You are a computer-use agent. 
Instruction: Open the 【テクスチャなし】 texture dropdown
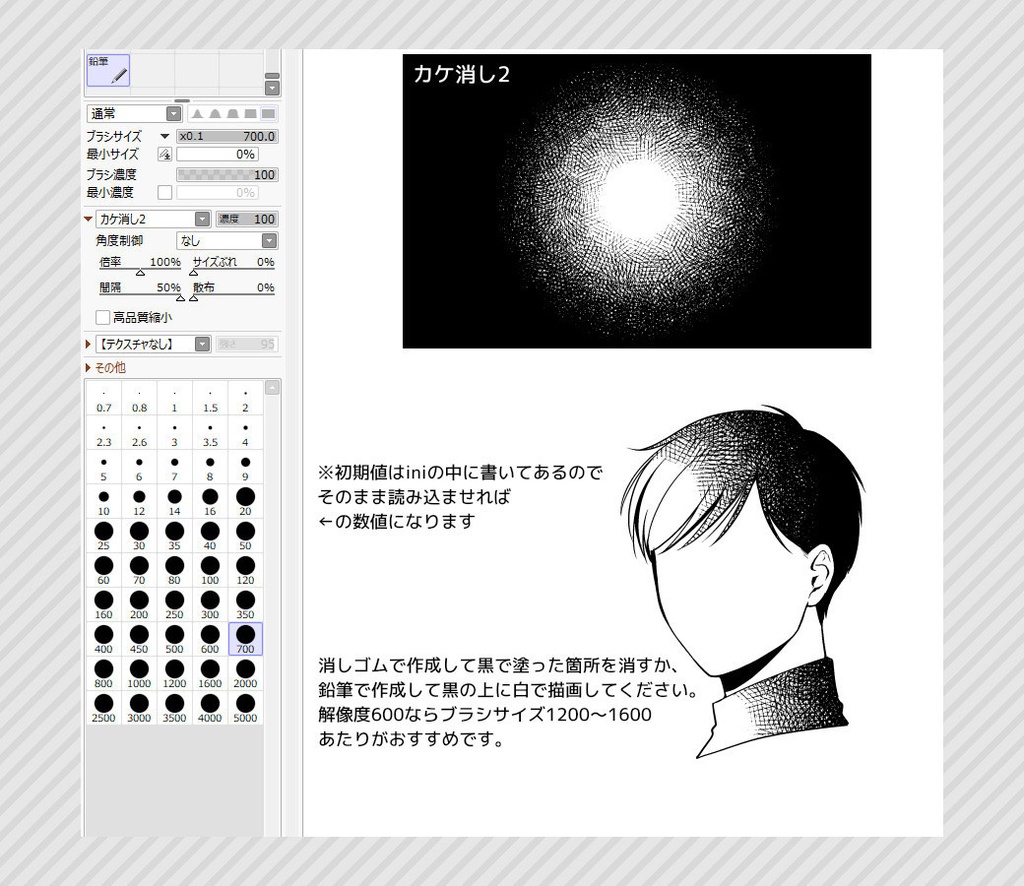coord(203,344)
